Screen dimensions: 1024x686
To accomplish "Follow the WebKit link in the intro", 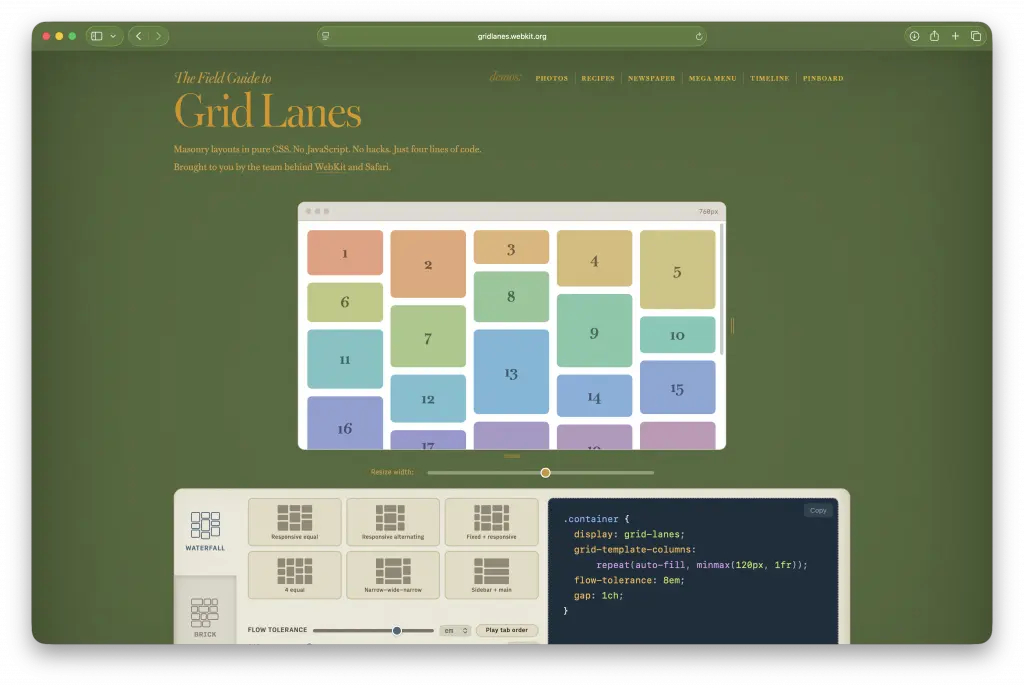I will pyautogui.click(x=330, y=167).
